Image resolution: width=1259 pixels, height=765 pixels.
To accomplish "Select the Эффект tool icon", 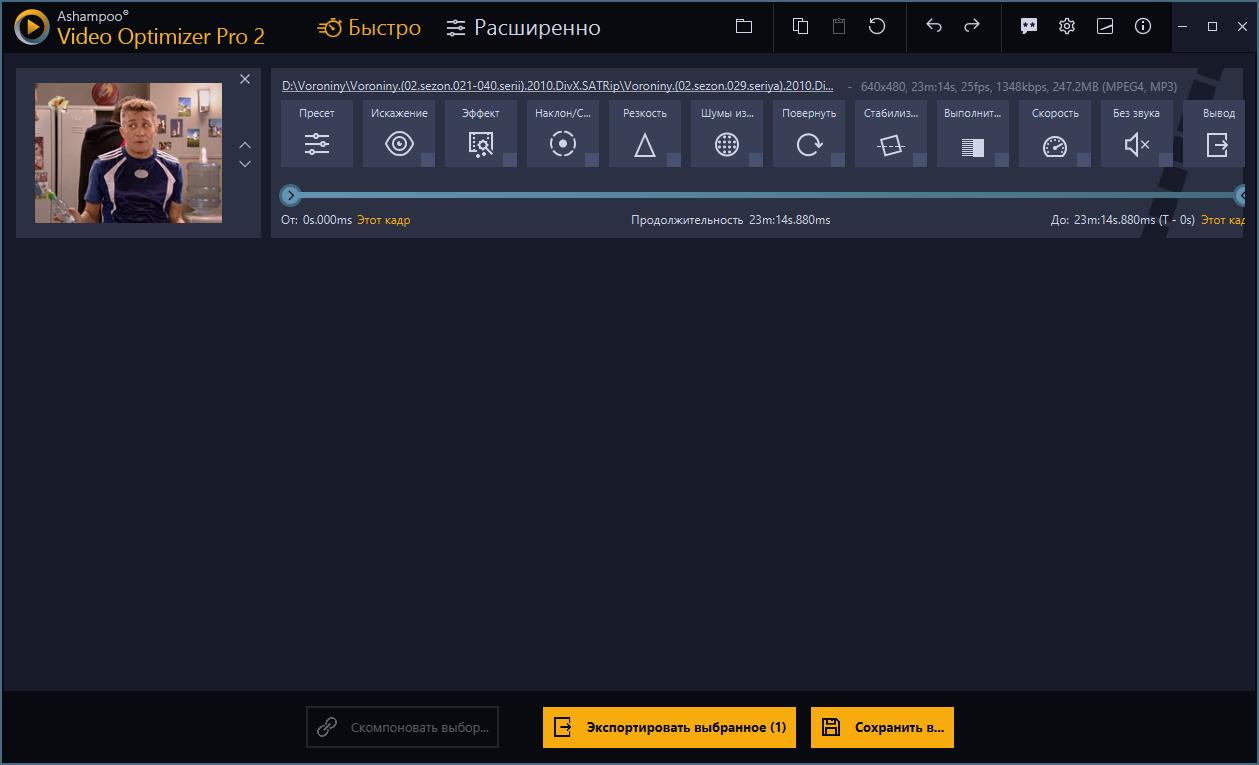I will [481, 144].
